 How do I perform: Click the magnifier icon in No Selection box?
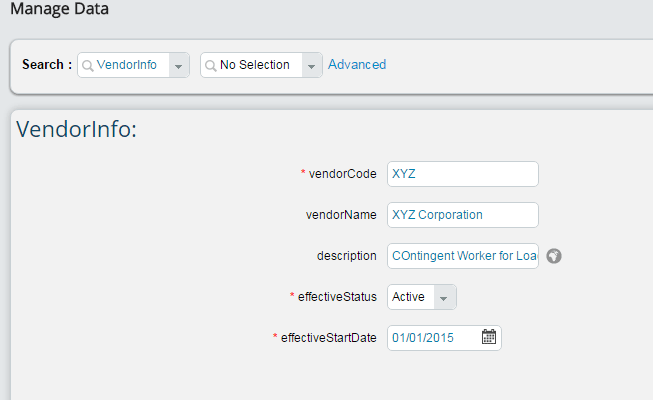tap(211, 65)
